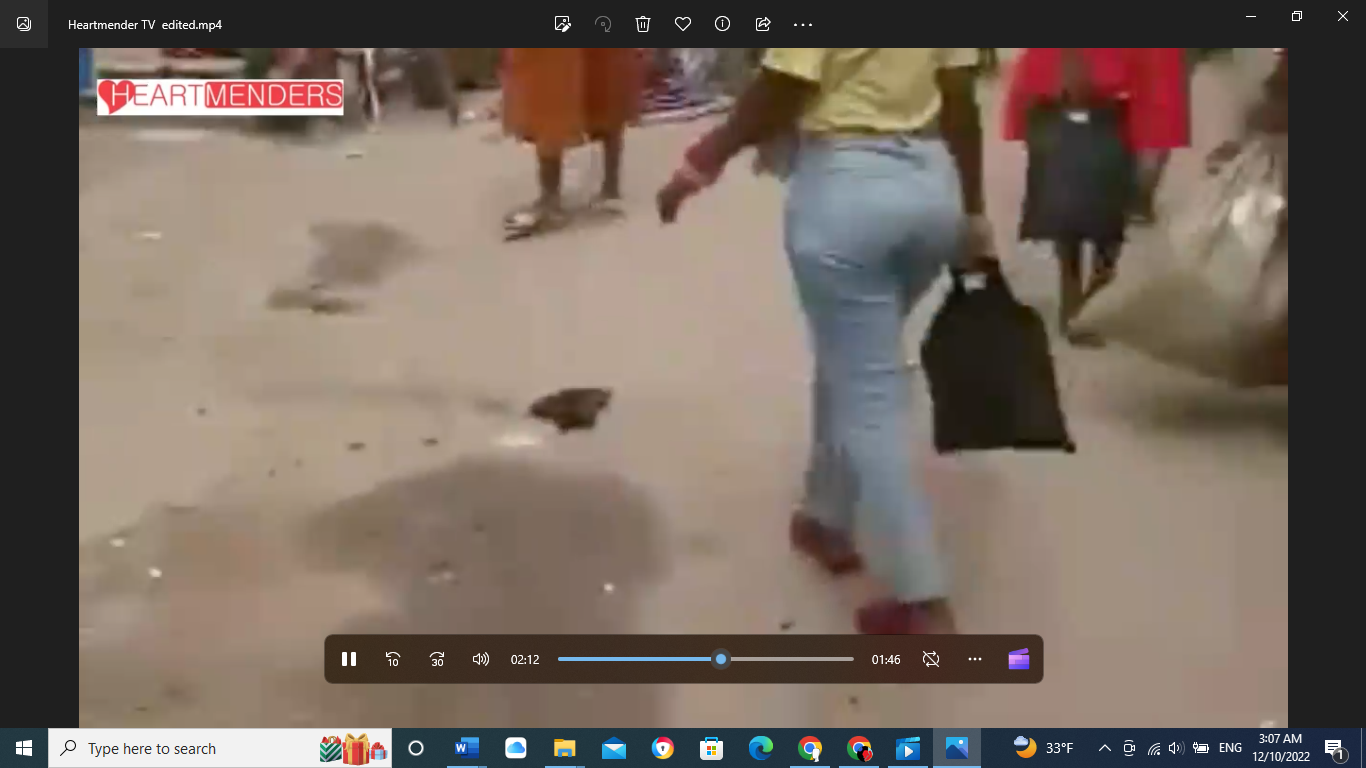This screenshot has height=768, width=1366.
Task: Share the video file
Action: tap(763, 24)
